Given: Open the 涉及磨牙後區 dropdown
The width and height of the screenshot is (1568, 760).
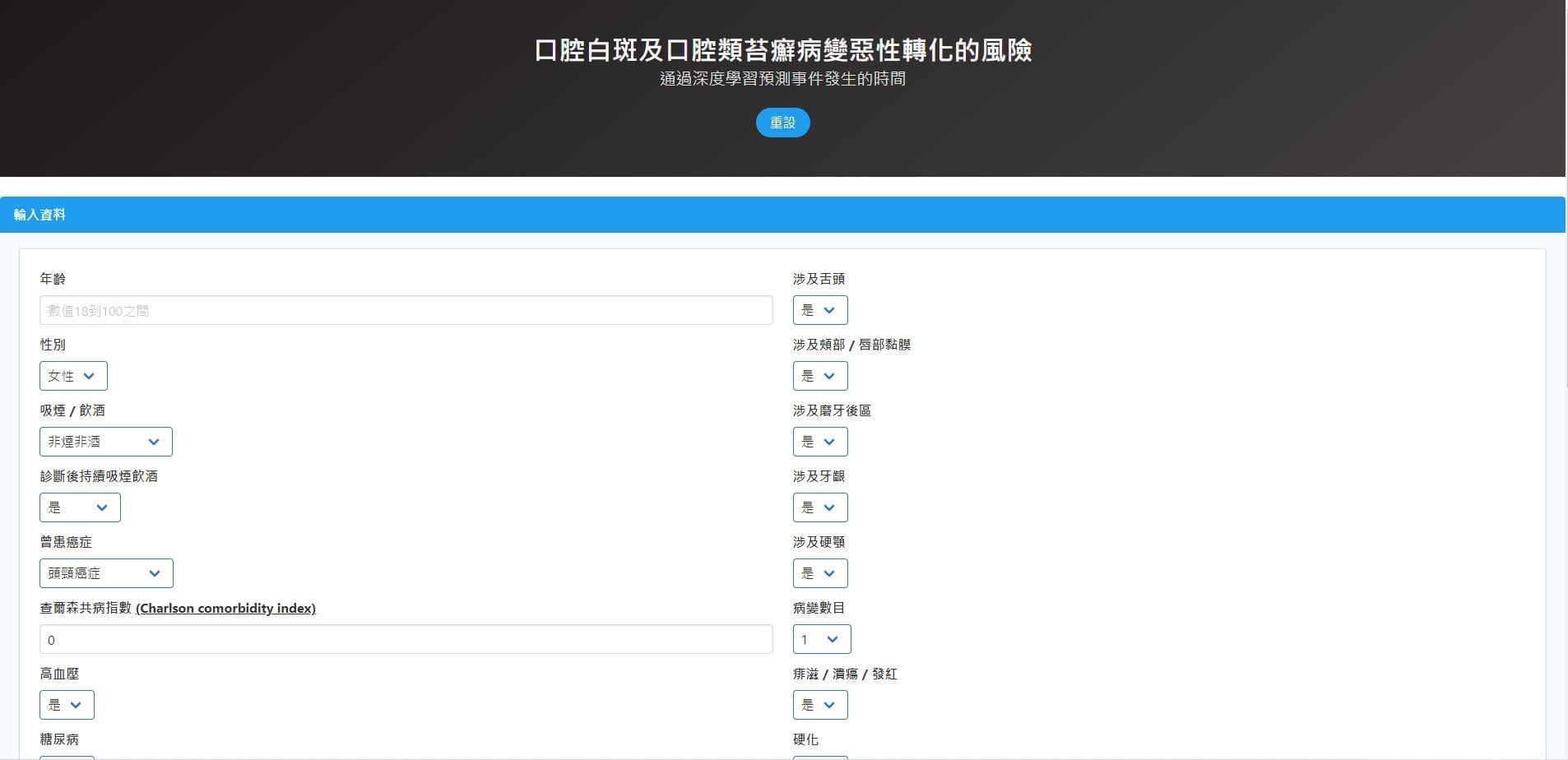Looking at the screenshot, I should pyautogui.click(x=819, y=442).
